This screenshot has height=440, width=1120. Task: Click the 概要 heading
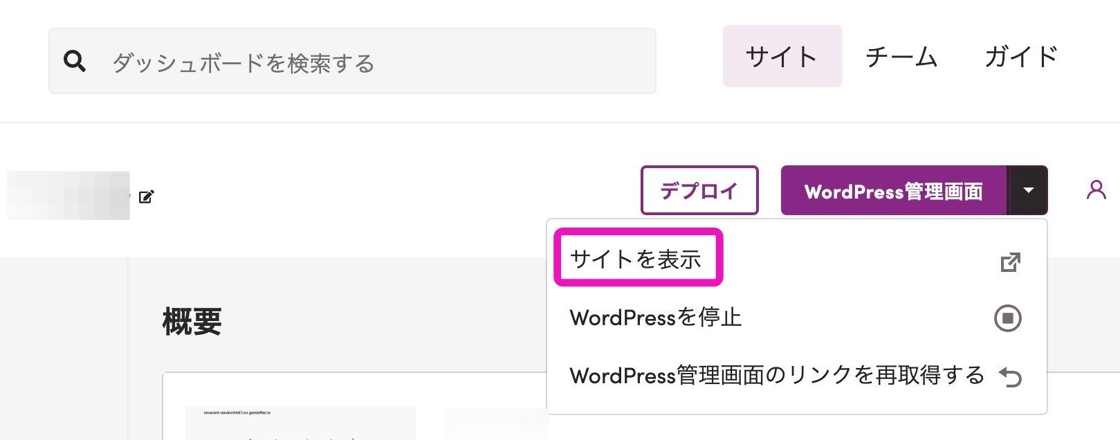click(x=191, y=321)
